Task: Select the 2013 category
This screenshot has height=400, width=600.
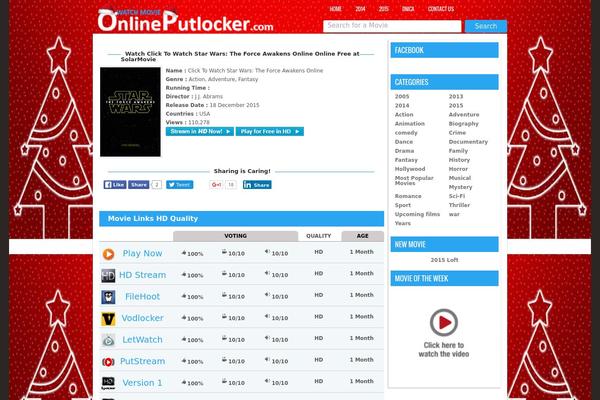Action: click(456, 96)
